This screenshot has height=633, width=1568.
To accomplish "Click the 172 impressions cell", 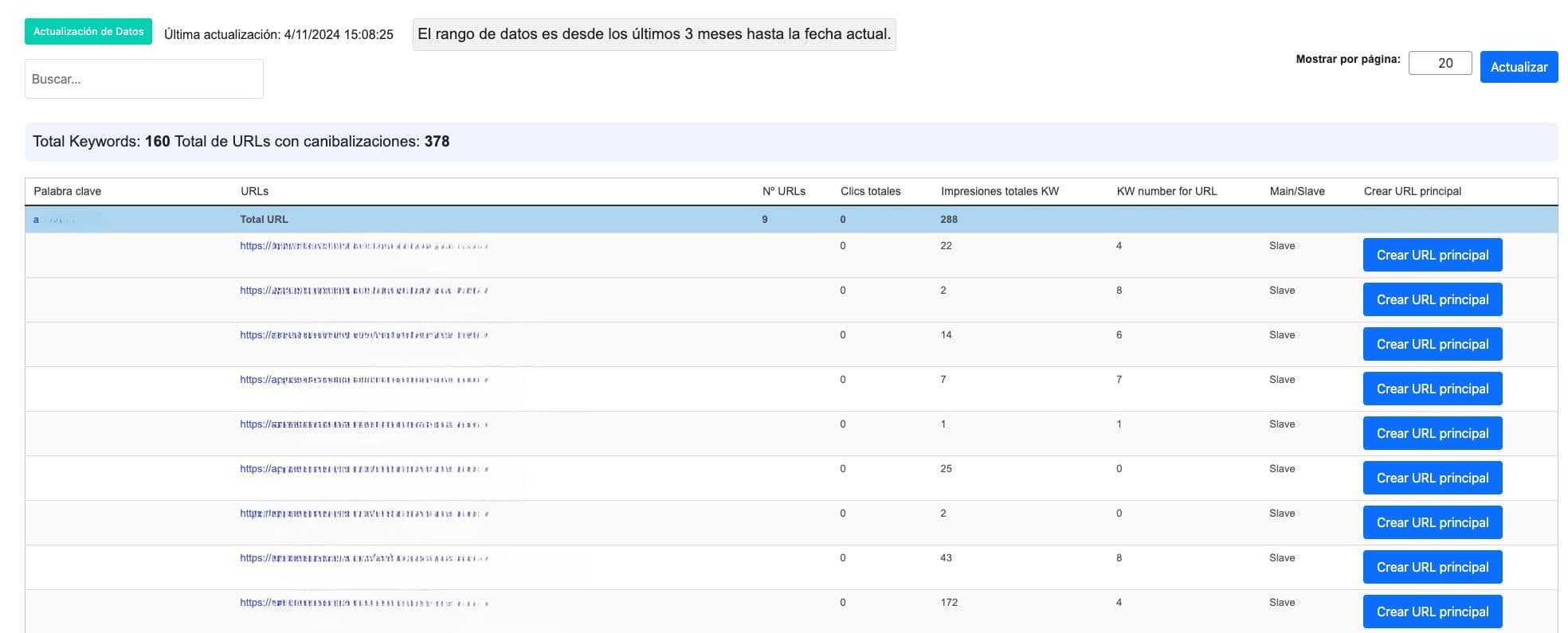I will pos(949,603).
